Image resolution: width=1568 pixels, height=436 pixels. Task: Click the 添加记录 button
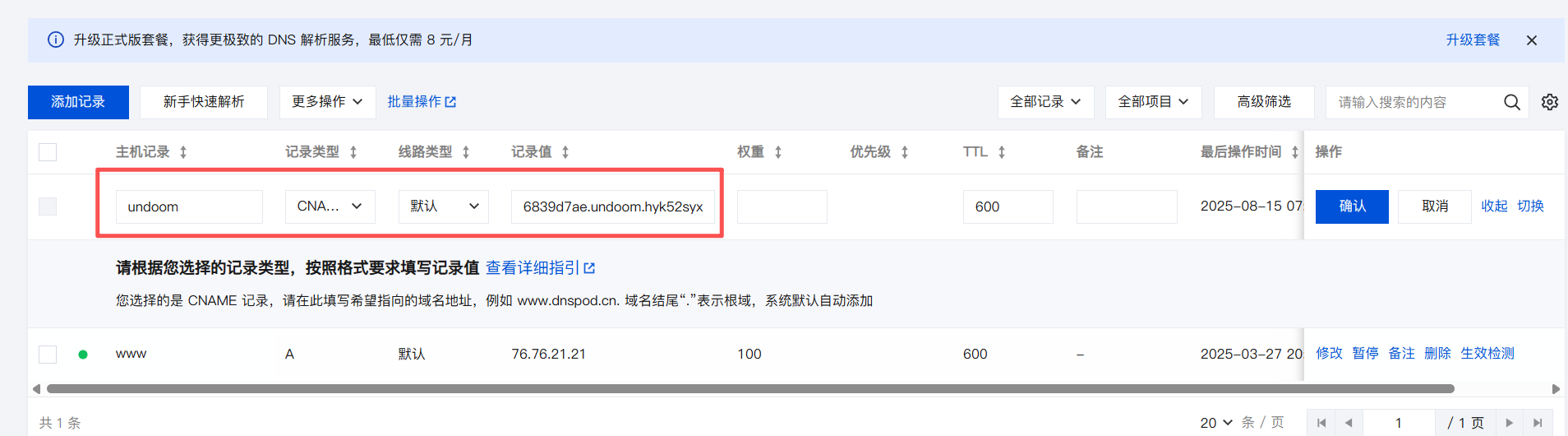[78, 102]
